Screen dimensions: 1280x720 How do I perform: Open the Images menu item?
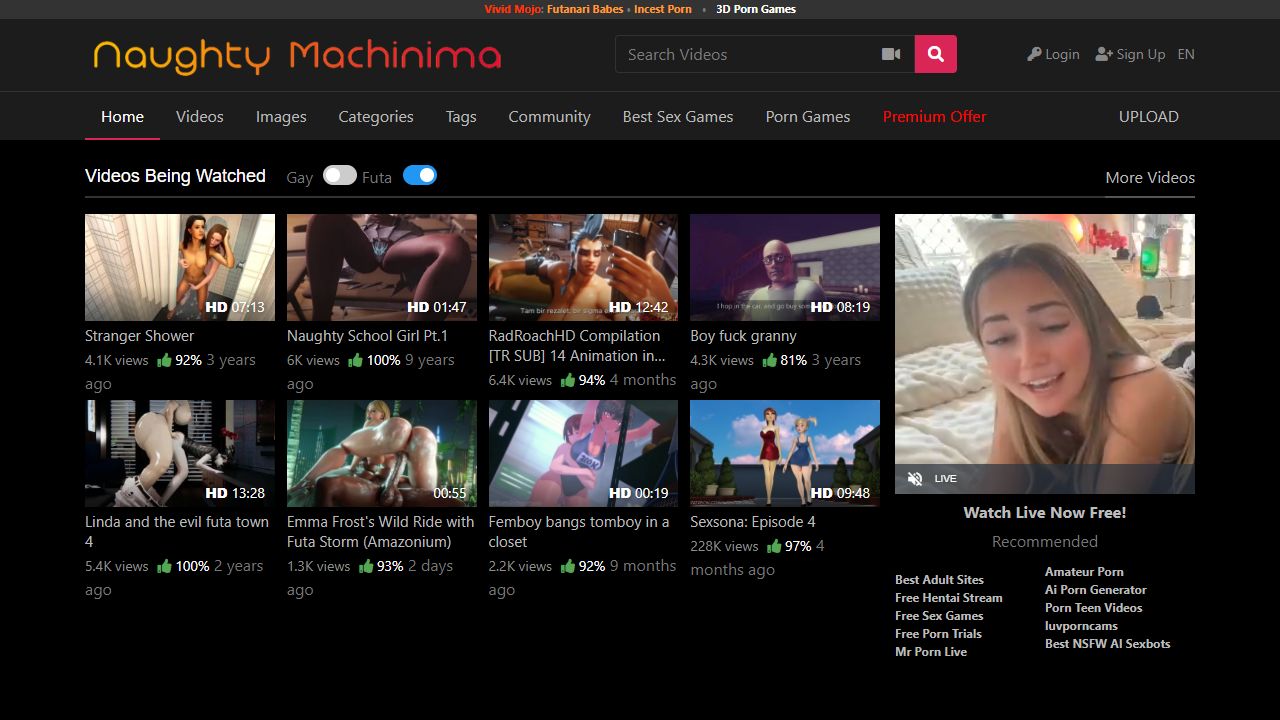pyautogui.click(x=281, y=116)
